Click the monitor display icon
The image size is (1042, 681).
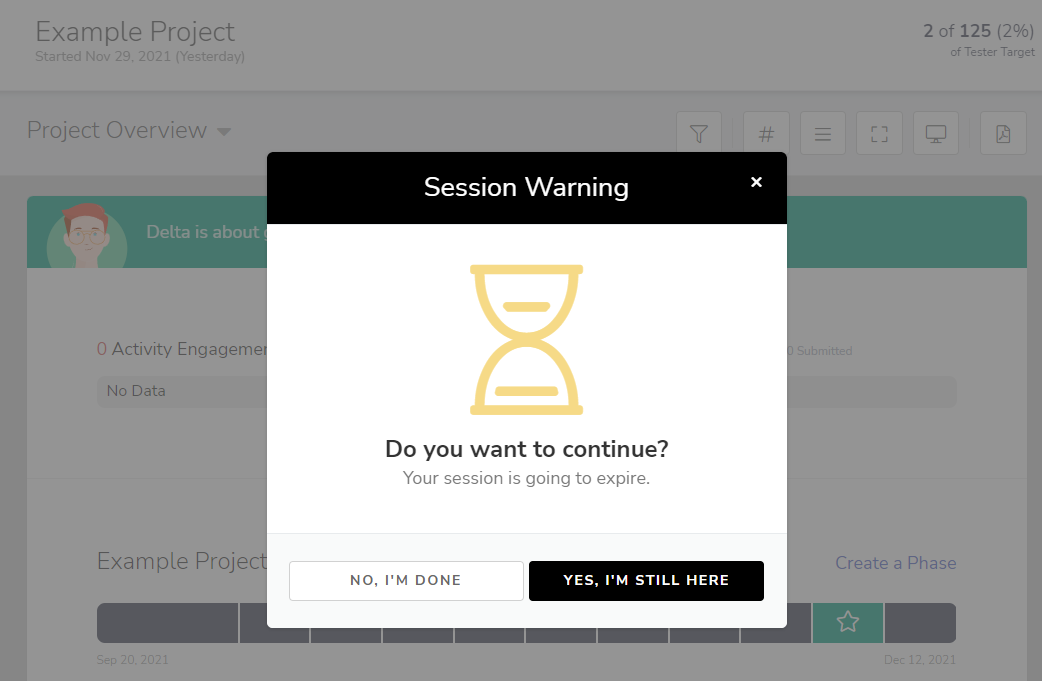936,132
